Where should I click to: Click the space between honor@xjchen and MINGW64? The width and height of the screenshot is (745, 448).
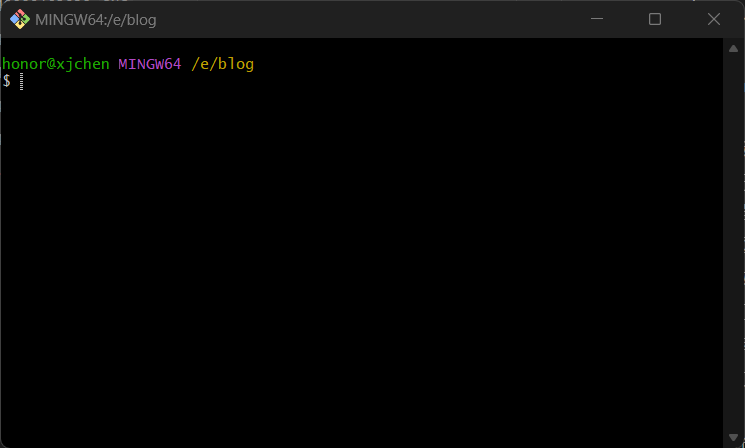click(x=114, y=64)
